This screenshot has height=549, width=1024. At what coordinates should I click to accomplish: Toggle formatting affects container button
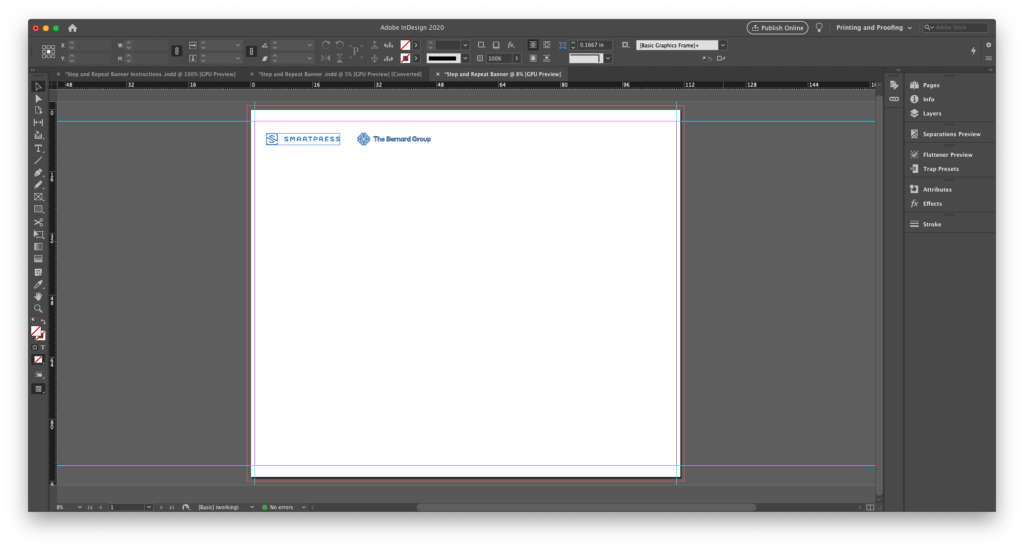pos(35,347)
